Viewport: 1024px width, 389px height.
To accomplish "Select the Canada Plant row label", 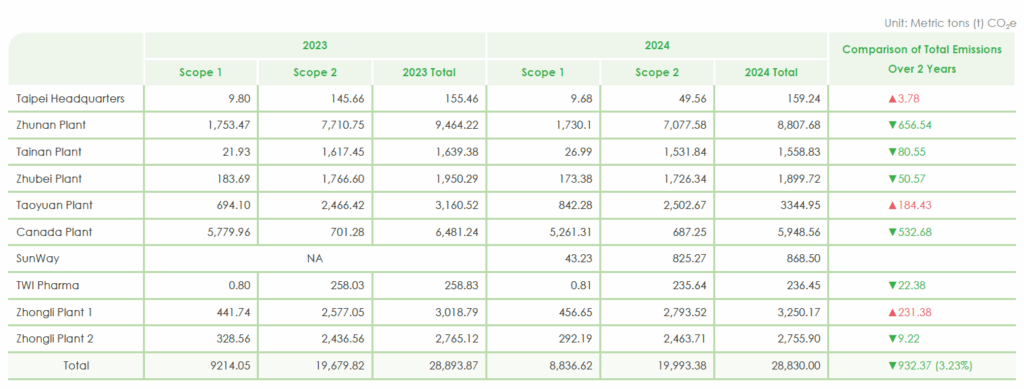I will (x=55, y=232).
